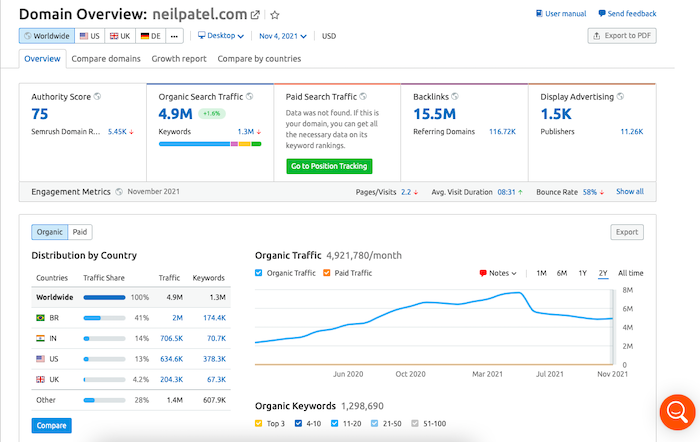Viewport: 700px width, 442px height.
Task: Click the Engagement Metrics info icon
Action: pos(119,192)
